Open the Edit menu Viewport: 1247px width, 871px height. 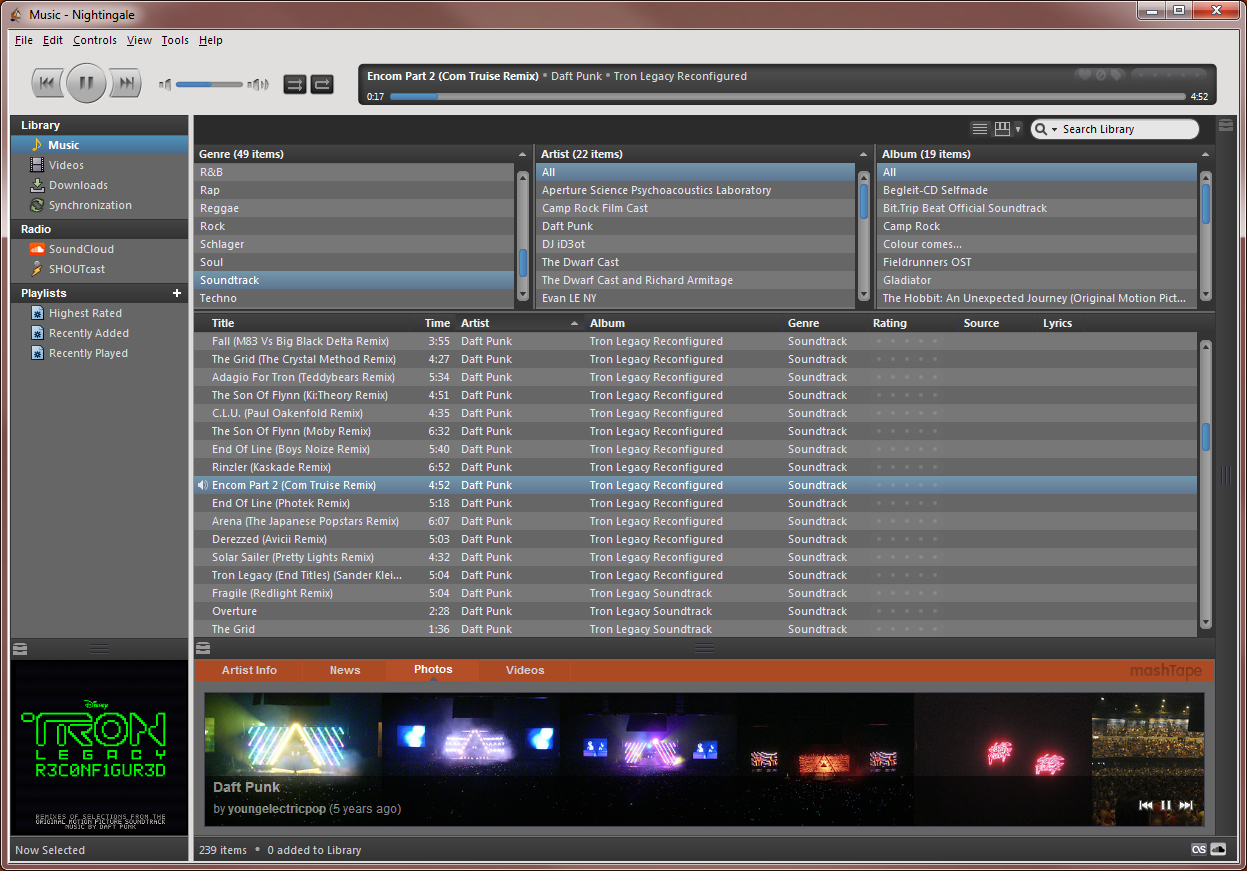point(53,40)
